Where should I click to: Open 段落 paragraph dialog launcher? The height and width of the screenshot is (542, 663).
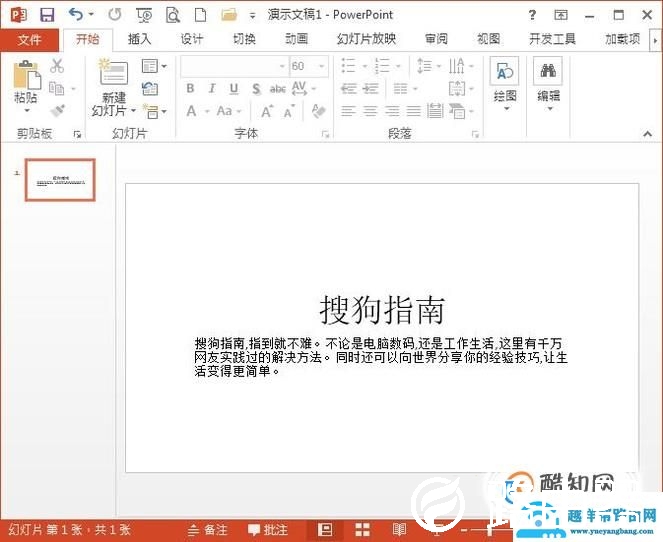click(x=475, y=134)
